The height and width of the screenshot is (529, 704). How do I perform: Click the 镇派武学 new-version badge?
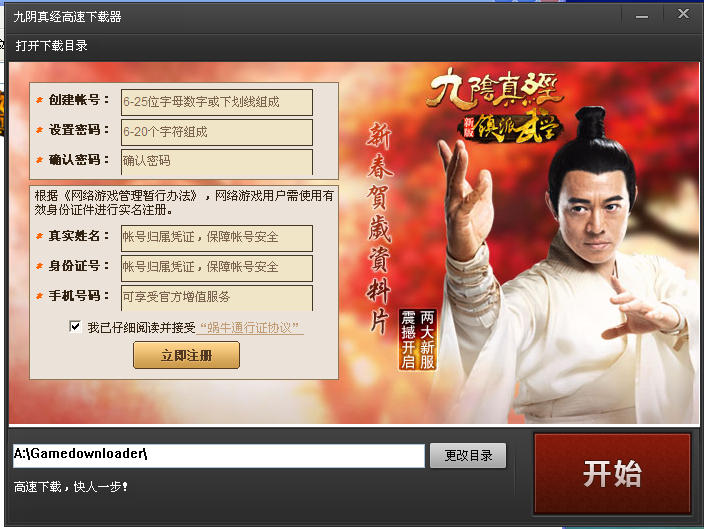[510, 127]
